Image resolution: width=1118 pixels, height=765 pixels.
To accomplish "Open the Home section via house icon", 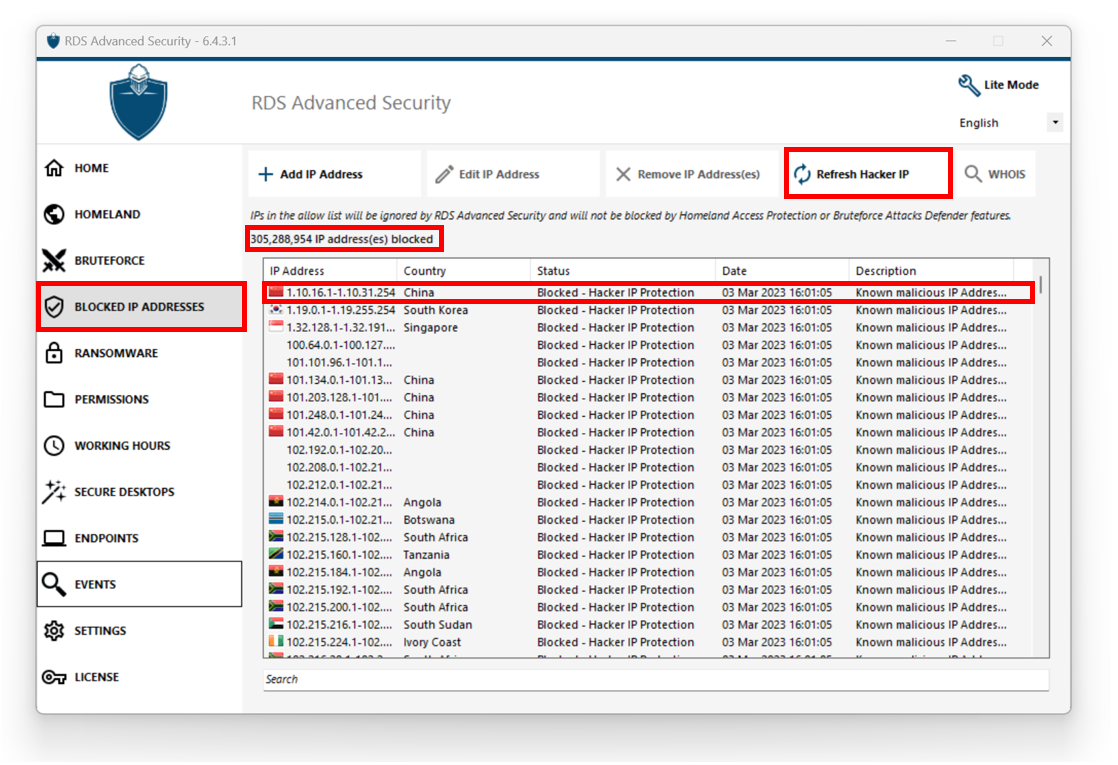I will point(54,168).
